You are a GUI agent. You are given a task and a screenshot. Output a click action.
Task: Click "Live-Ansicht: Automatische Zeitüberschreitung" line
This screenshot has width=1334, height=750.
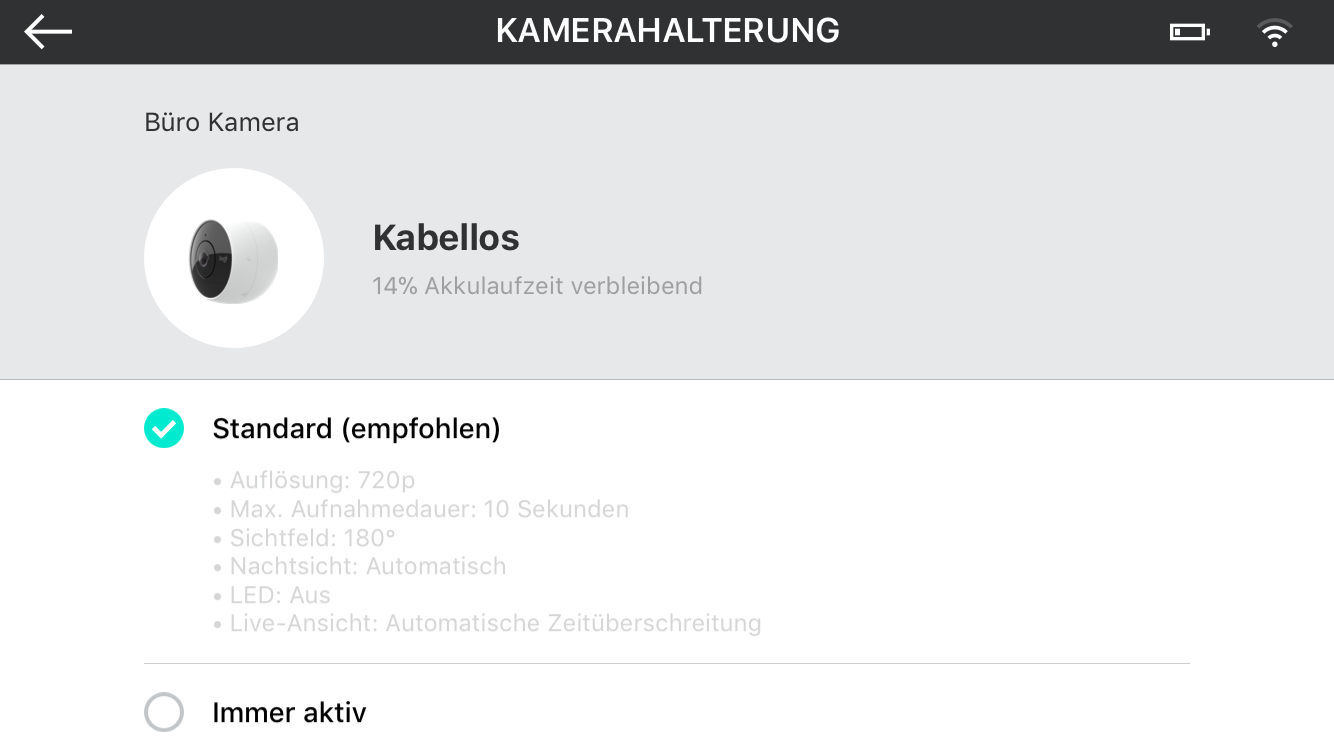487,624
